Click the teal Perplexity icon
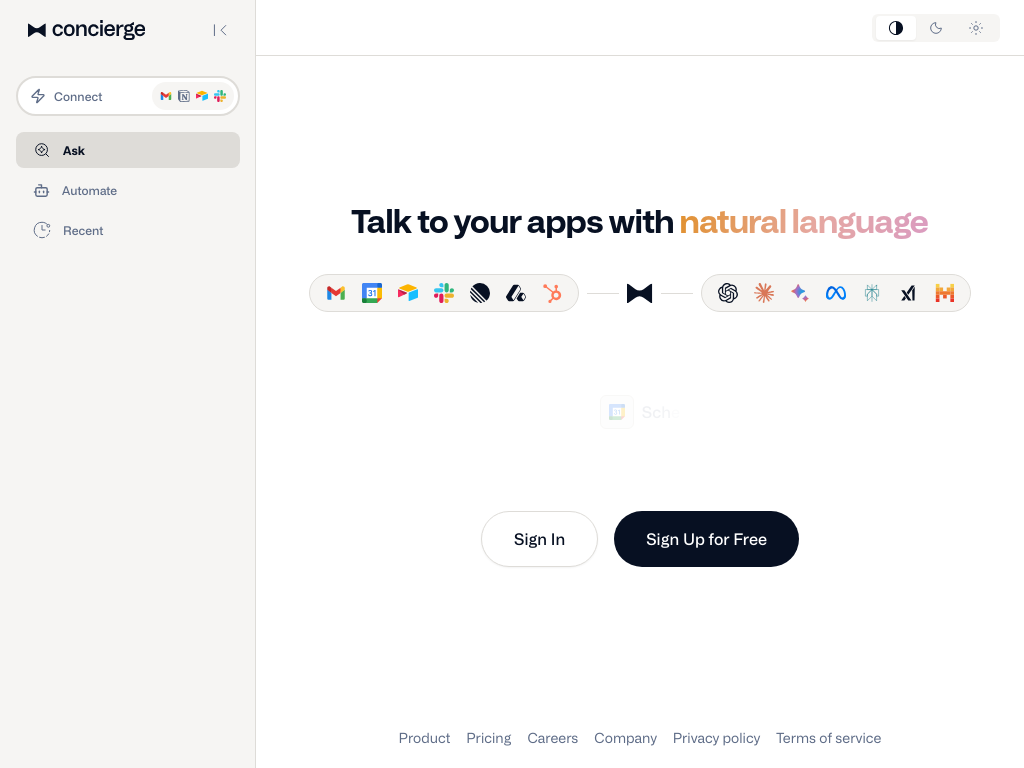 872,293
